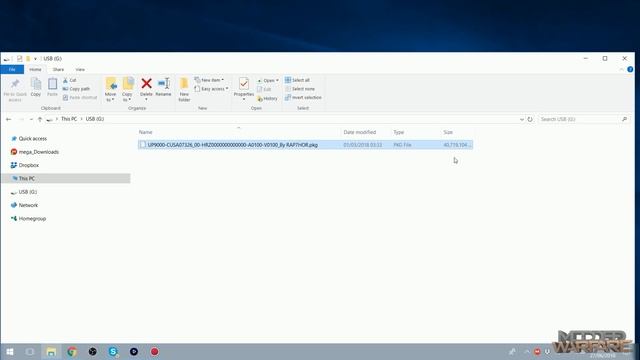Open the red circle taskbar app
Image resolution: width=640 pixels, height=360 pixels.
[154, 351]
